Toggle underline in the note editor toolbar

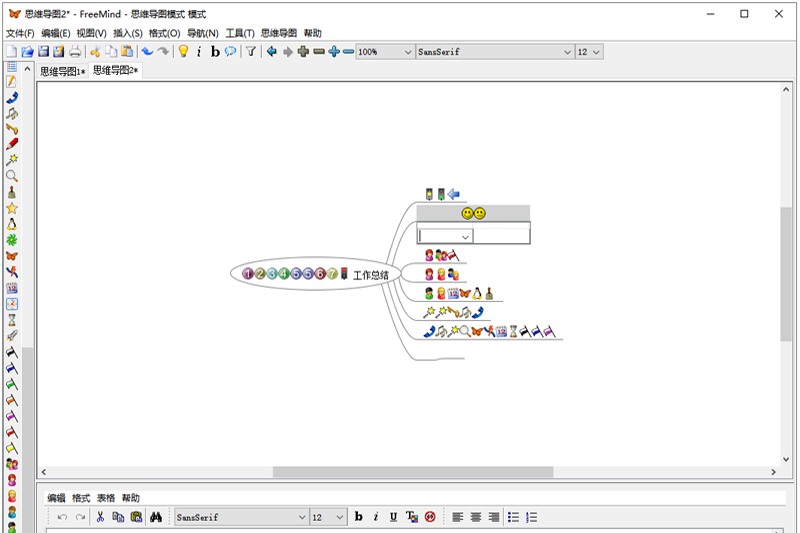(393, 517)
